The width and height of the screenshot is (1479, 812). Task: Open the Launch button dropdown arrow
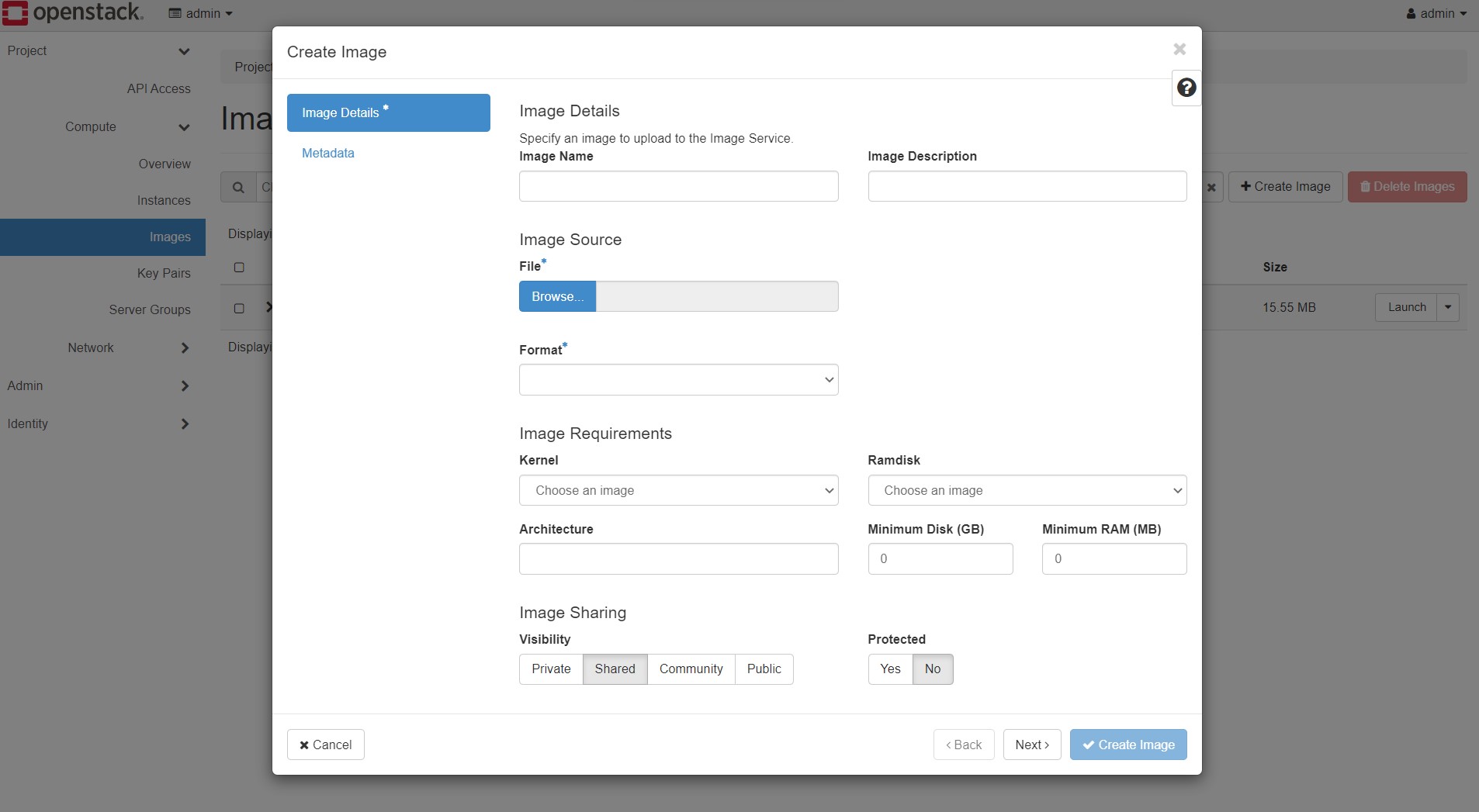pyautogui.click(x=1448, y=307)
